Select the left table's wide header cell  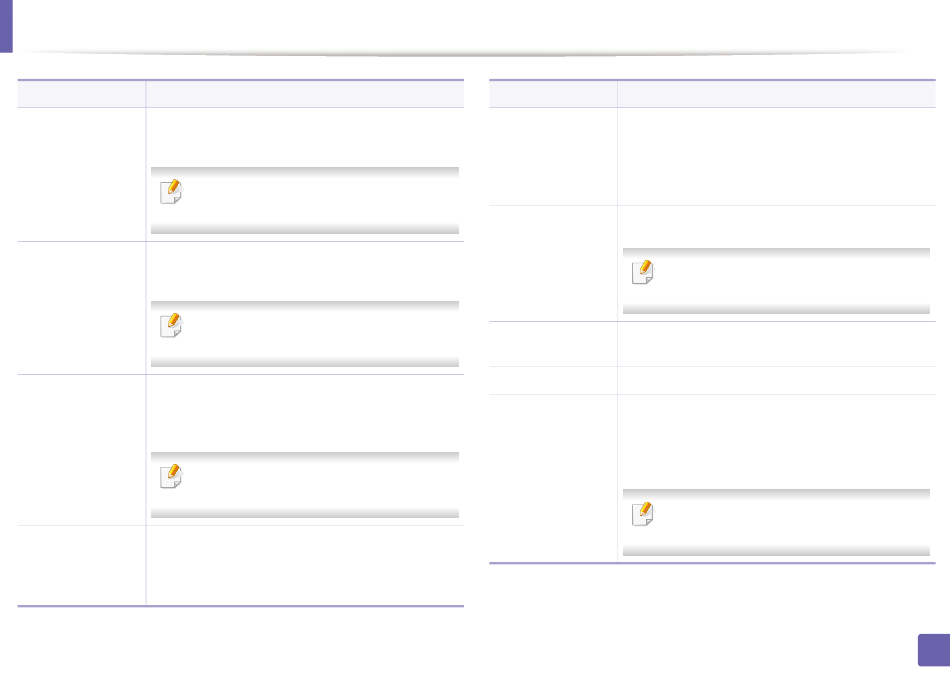[x=305, y=94]
